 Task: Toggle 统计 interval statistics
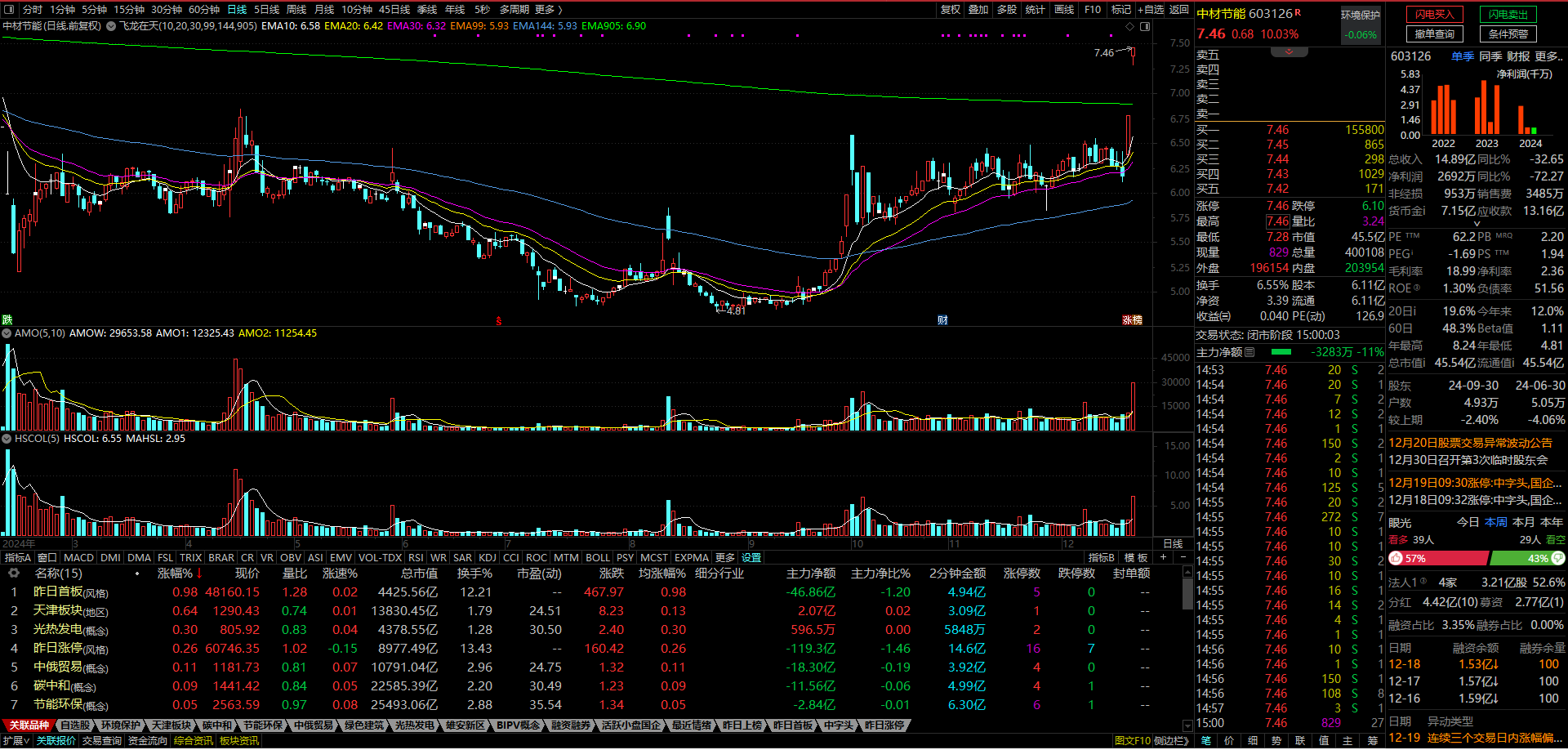coord(1036,10)
